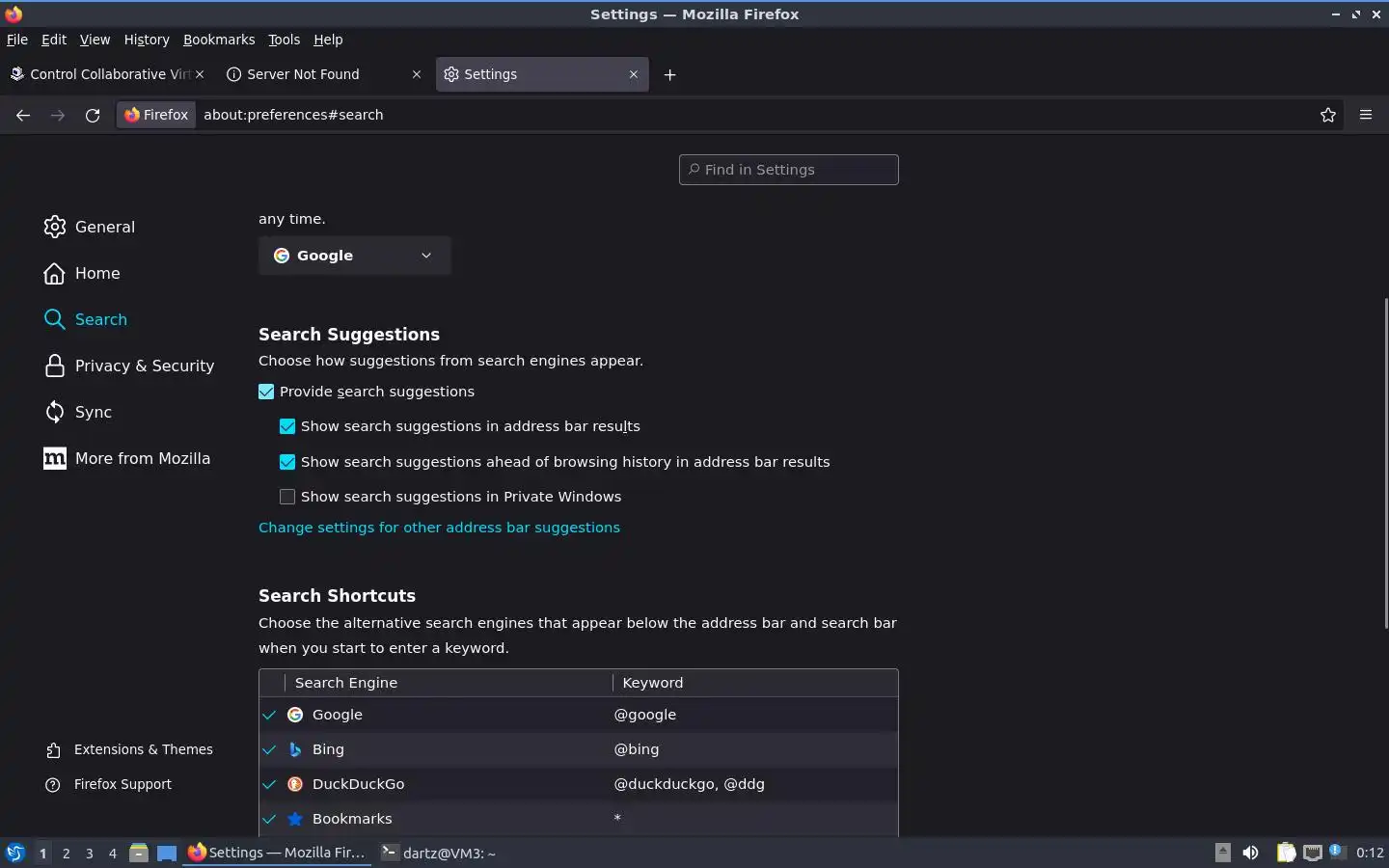
Task: Select the @google keyword cell
Action: 644,715
